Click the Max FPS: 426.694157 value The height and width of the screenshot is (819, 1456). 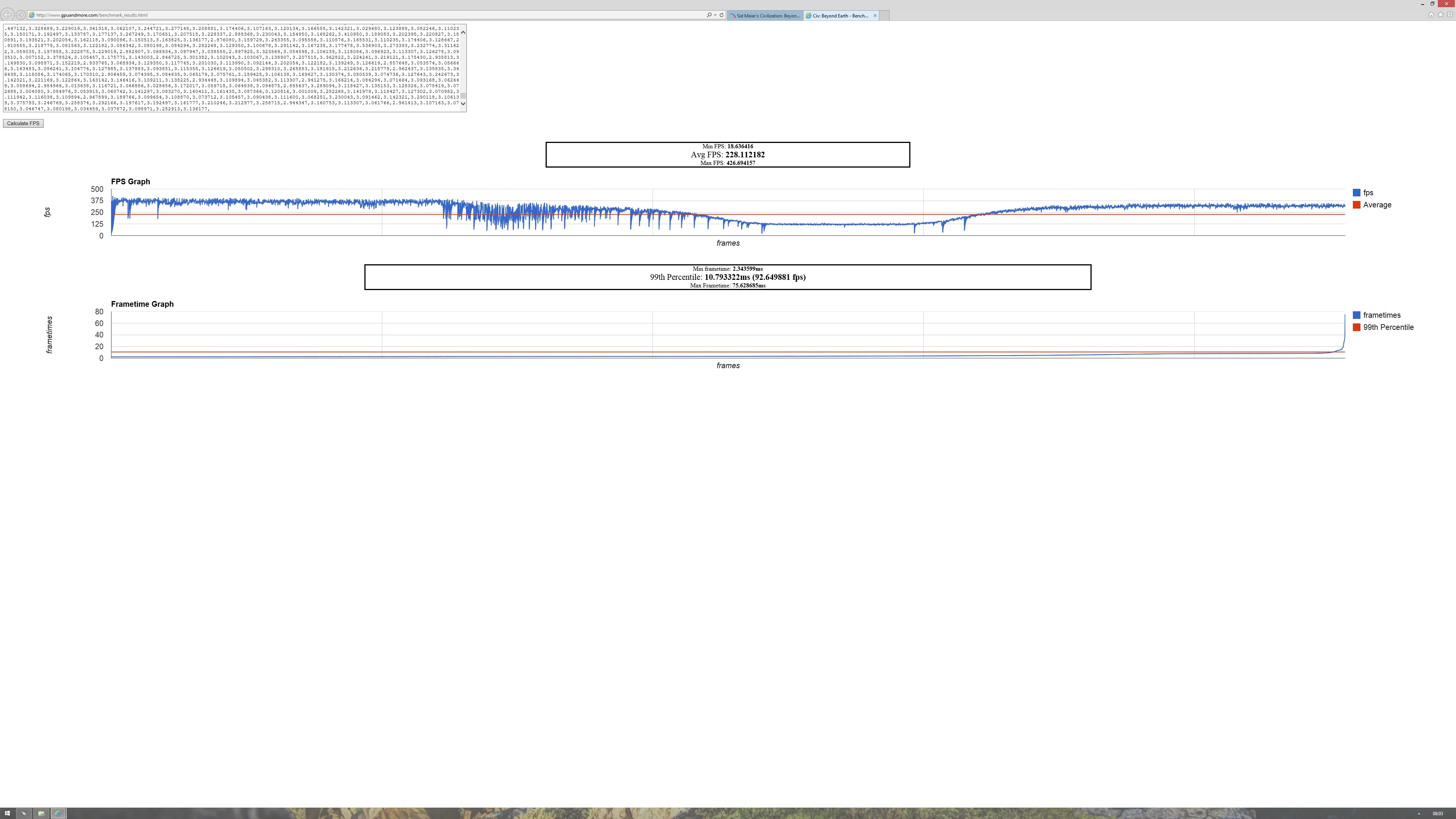(x=741, y=163)
